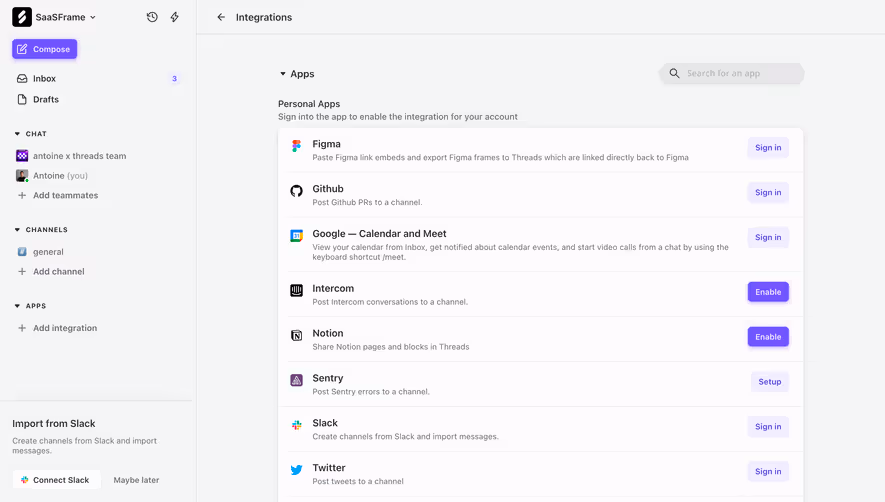This screenshot has width=885, height=502.
Task: Collapse the CHANNELS section
Action: point(17,230)
